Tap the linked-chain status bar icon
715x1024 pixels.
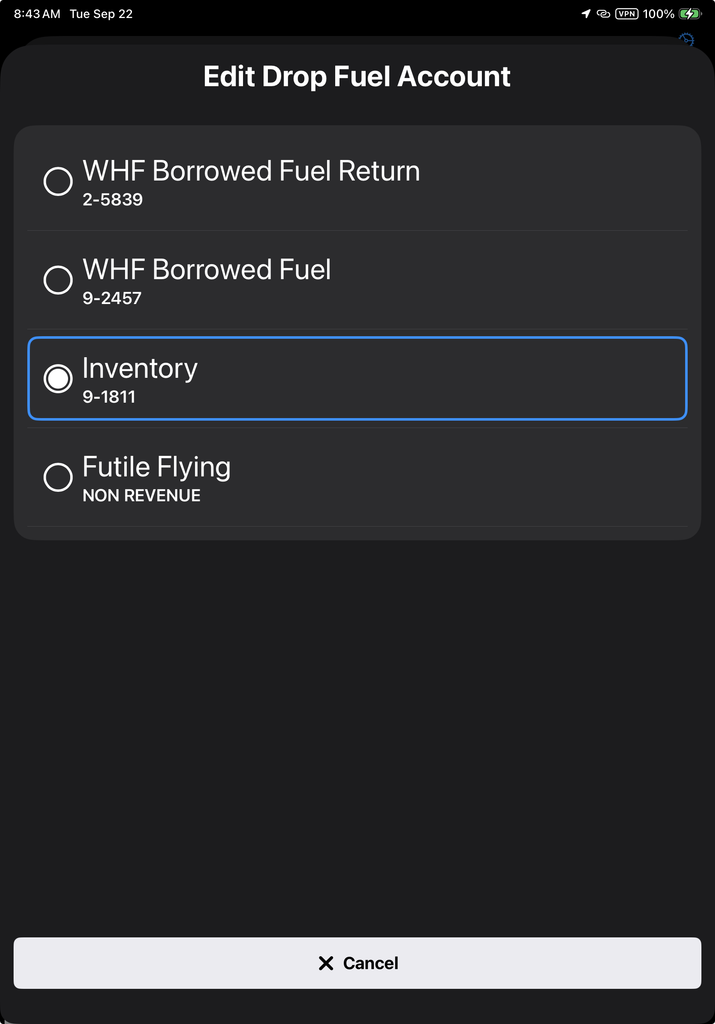tap(603, 14)
